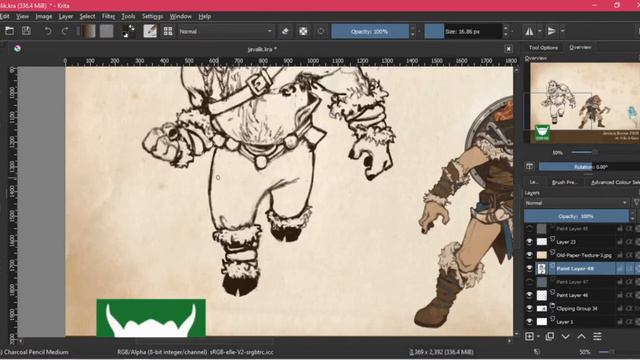Click the brush Size slider
The height and width of the screenshot is (360, 640).
[x=463, y=31]
